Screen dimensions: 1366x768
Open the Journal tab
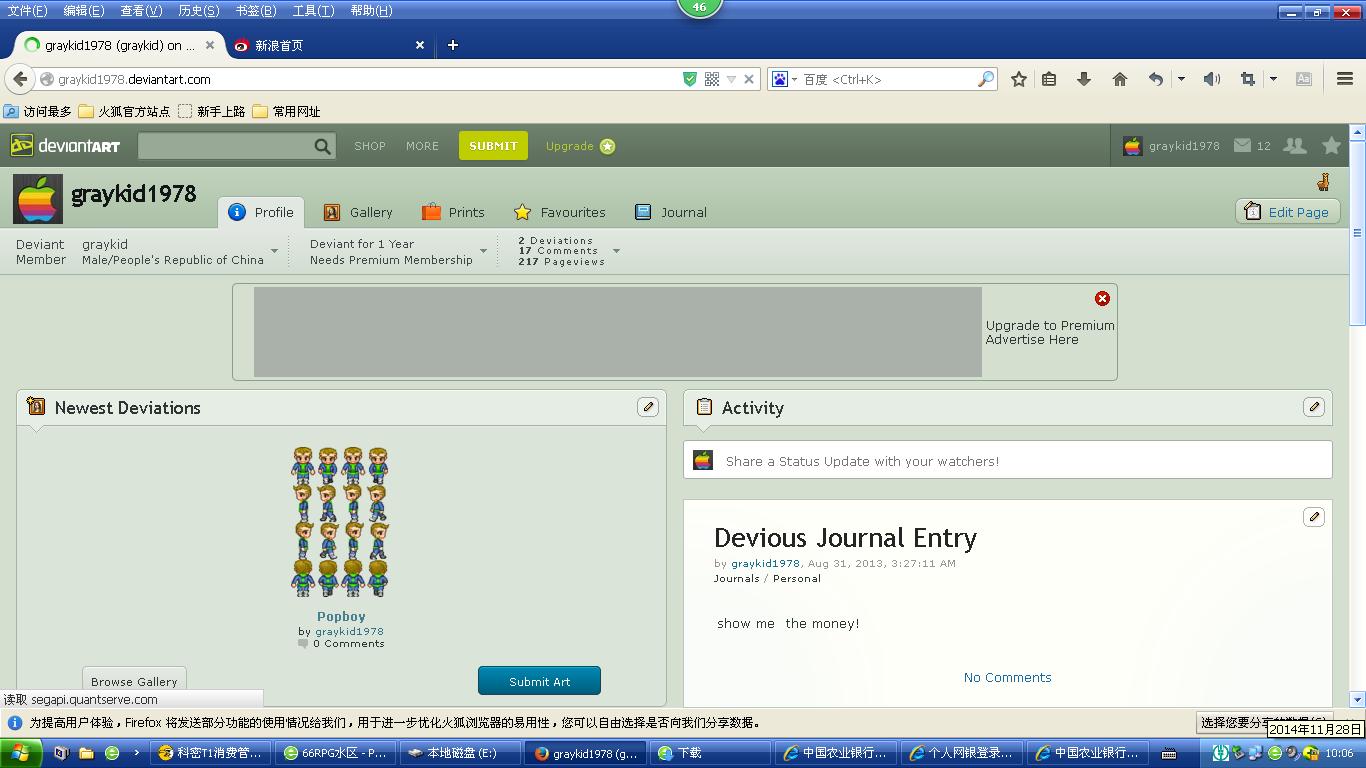[x=670, y=212]
